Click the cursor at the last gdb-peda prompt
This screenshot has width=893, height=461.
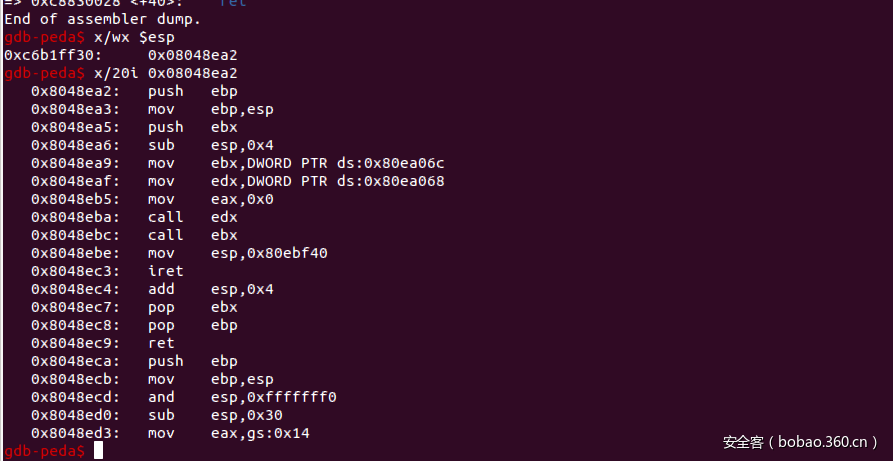pyautogui.click(x=98, y=451)
